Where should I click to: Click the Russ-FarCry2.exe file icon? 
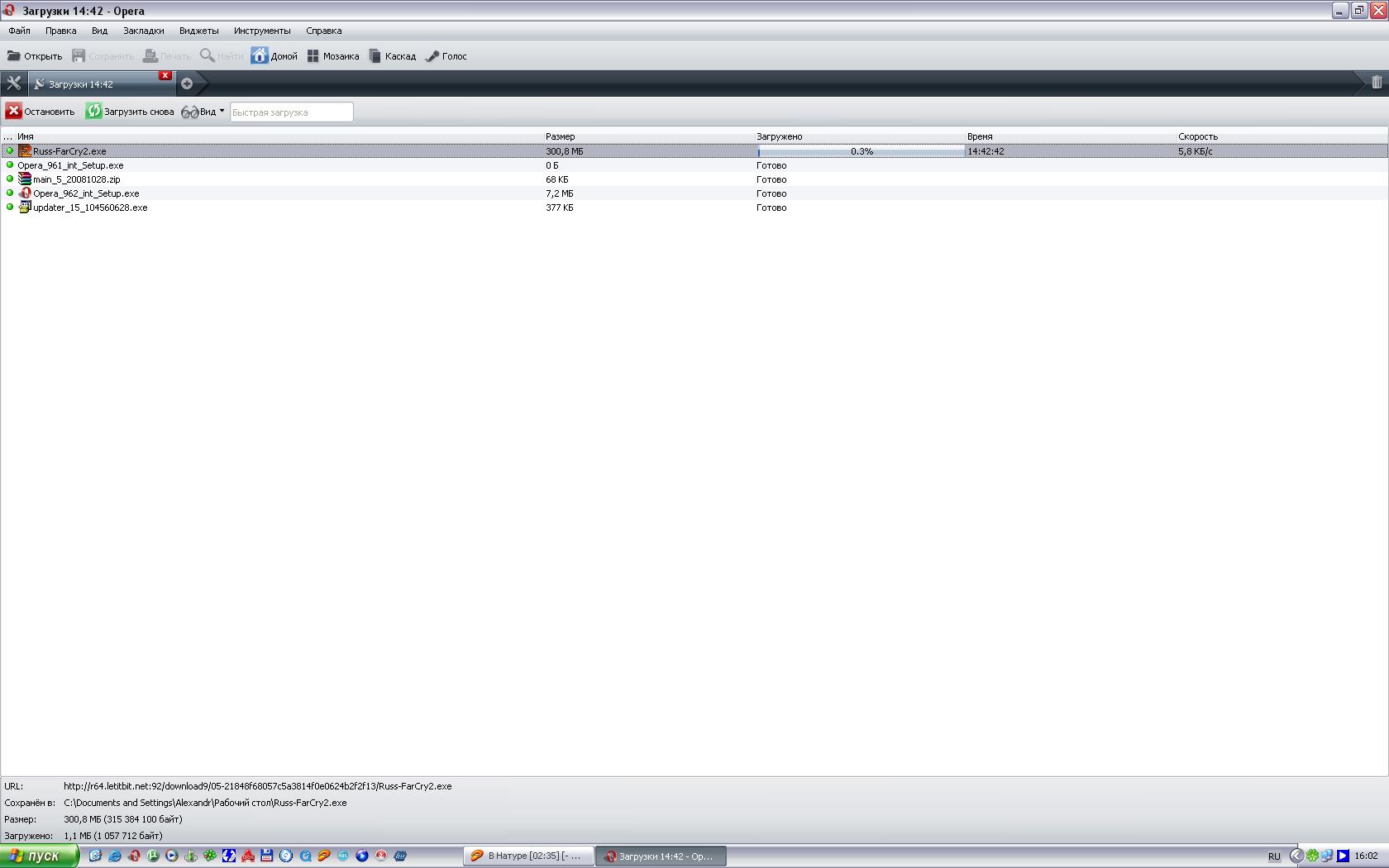25,150
